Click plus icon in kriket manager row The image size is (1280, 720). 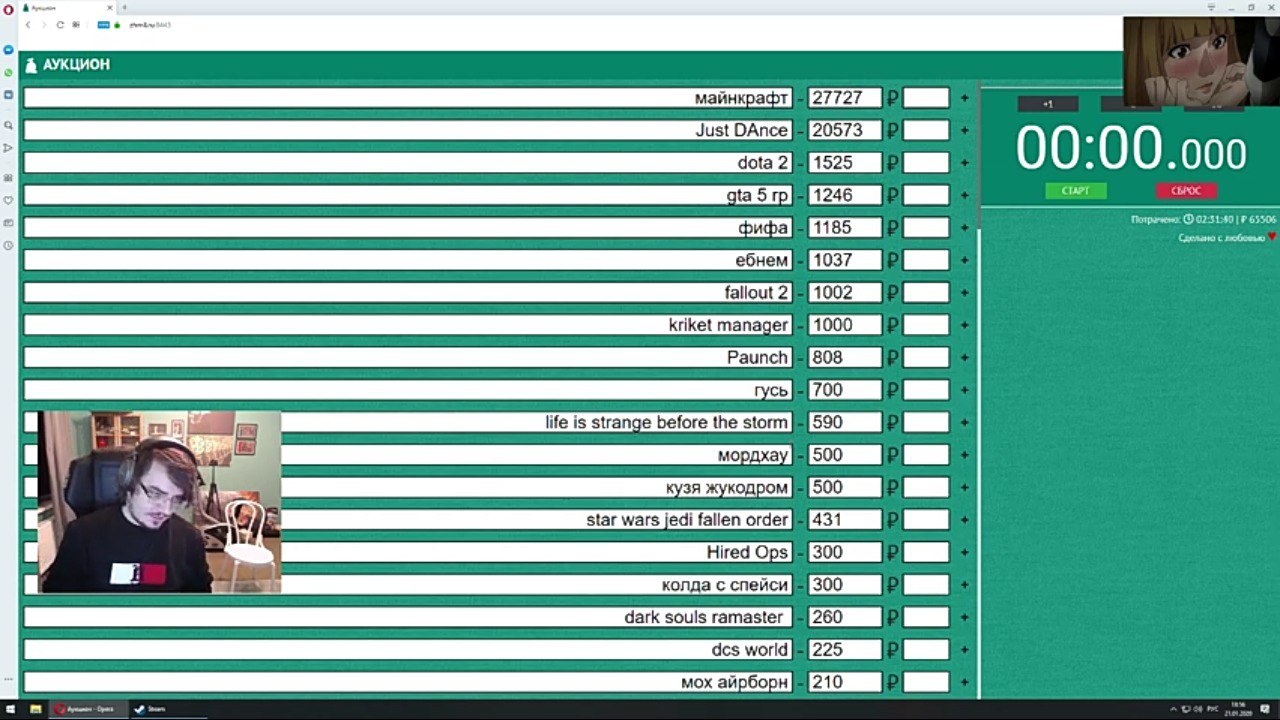pyautogui.click(x=964, y=325)
